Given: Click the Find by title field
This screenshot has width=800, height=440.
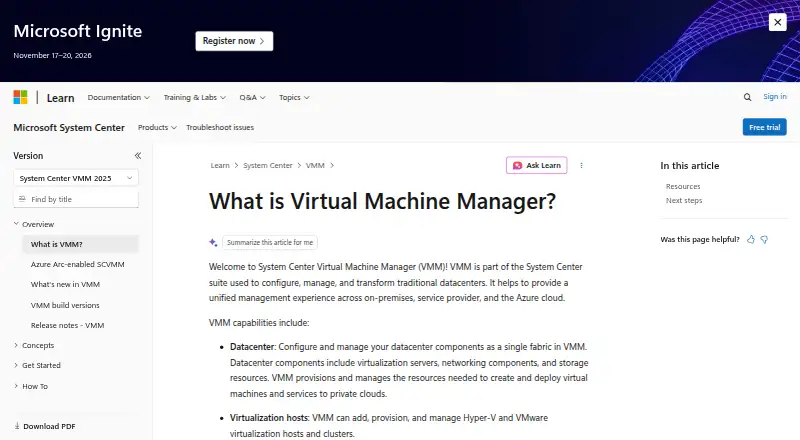Looking at the screenshot, I should pyautogui.click(x=76, y=199).
